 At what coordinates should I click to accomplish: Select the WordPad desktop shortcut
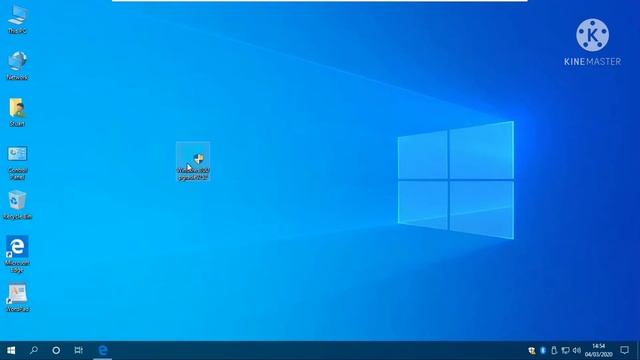(17, 298)
